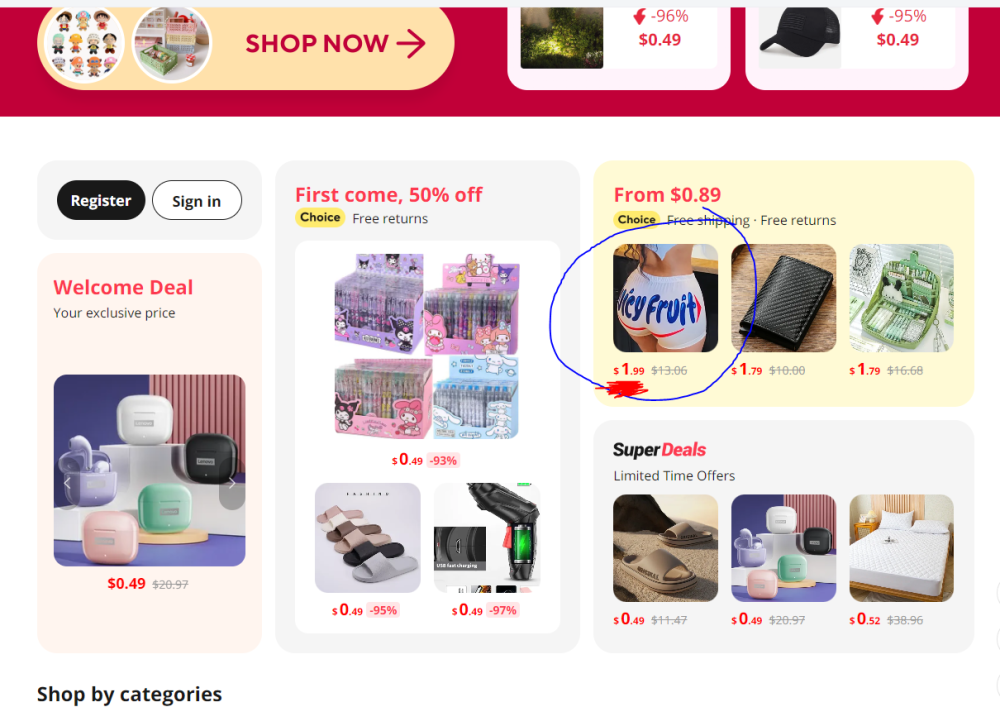1000x726 pixels.
Task: Open the green pencil case product
Action: [x=902, y=298]
